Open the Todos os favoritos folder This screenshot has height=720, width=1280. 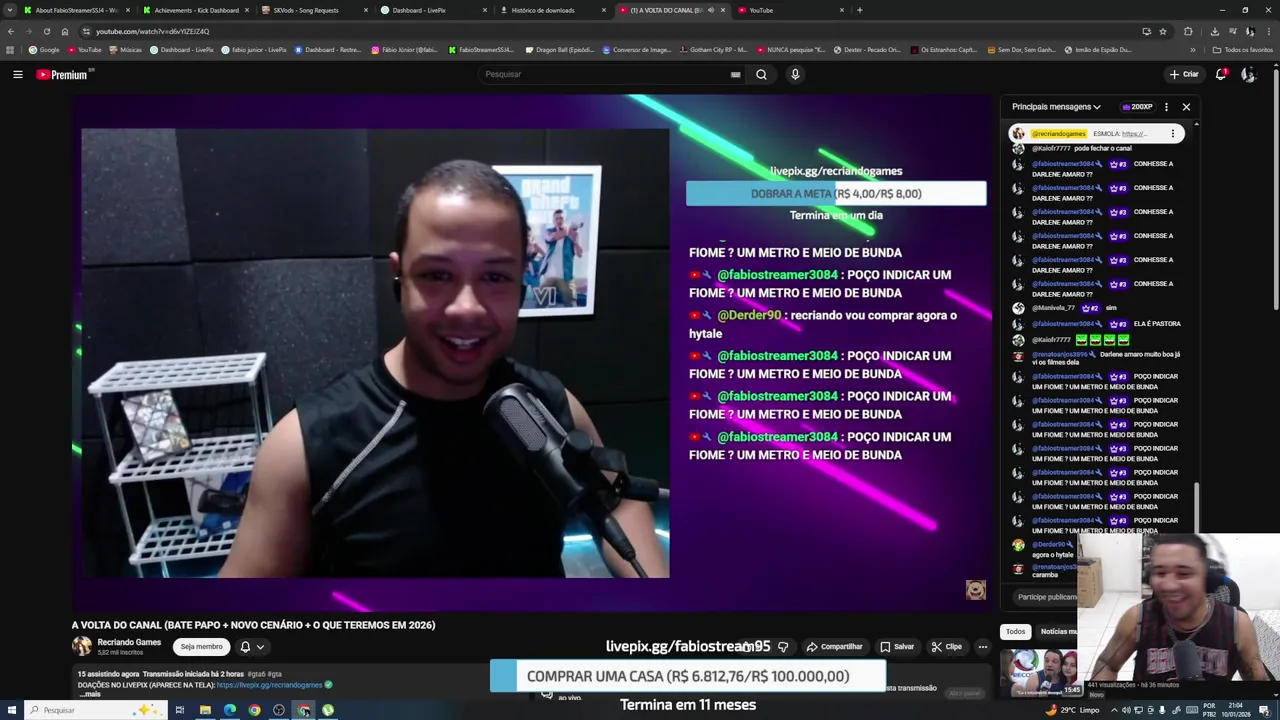[x=1243, y=50]
